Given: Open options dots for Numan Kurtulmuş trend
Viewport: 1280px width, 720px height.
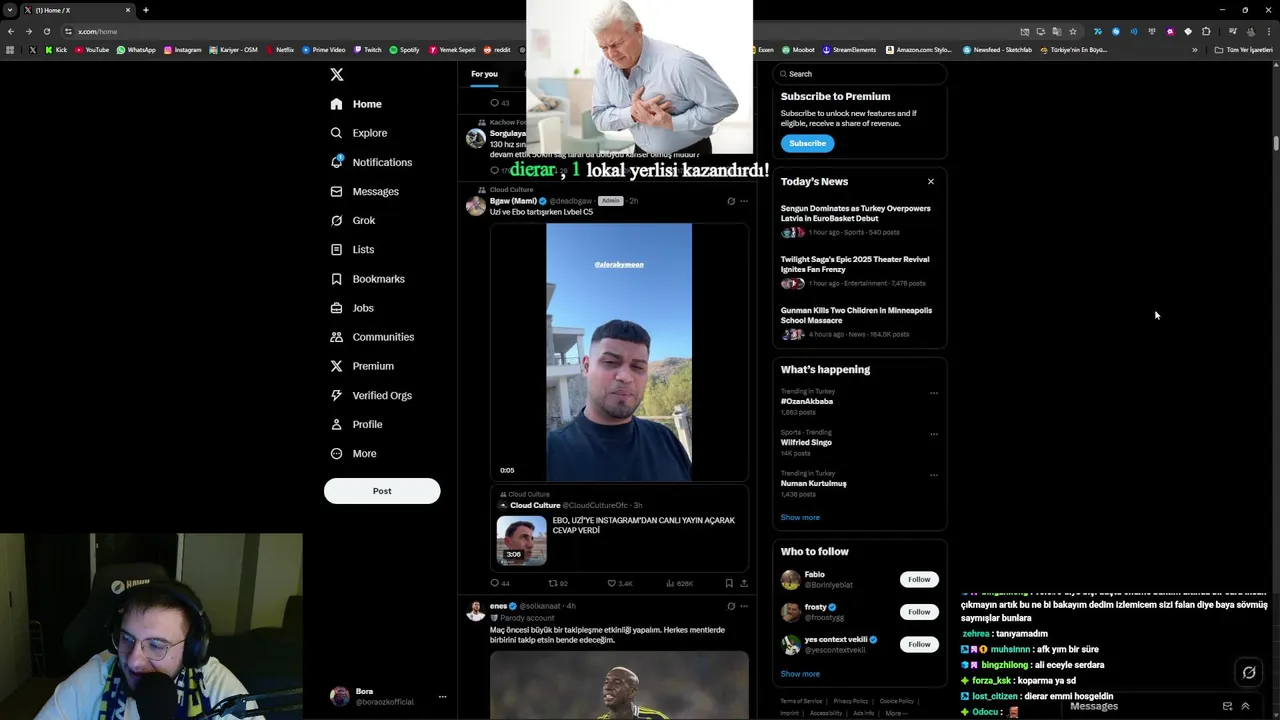Looking at the screenshot, I should (934, 475).
